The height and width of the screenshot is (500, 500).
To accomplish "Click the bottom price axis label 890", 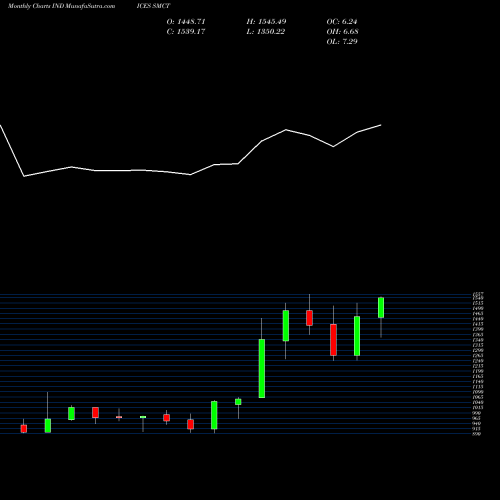I will (x=477, y=434).
